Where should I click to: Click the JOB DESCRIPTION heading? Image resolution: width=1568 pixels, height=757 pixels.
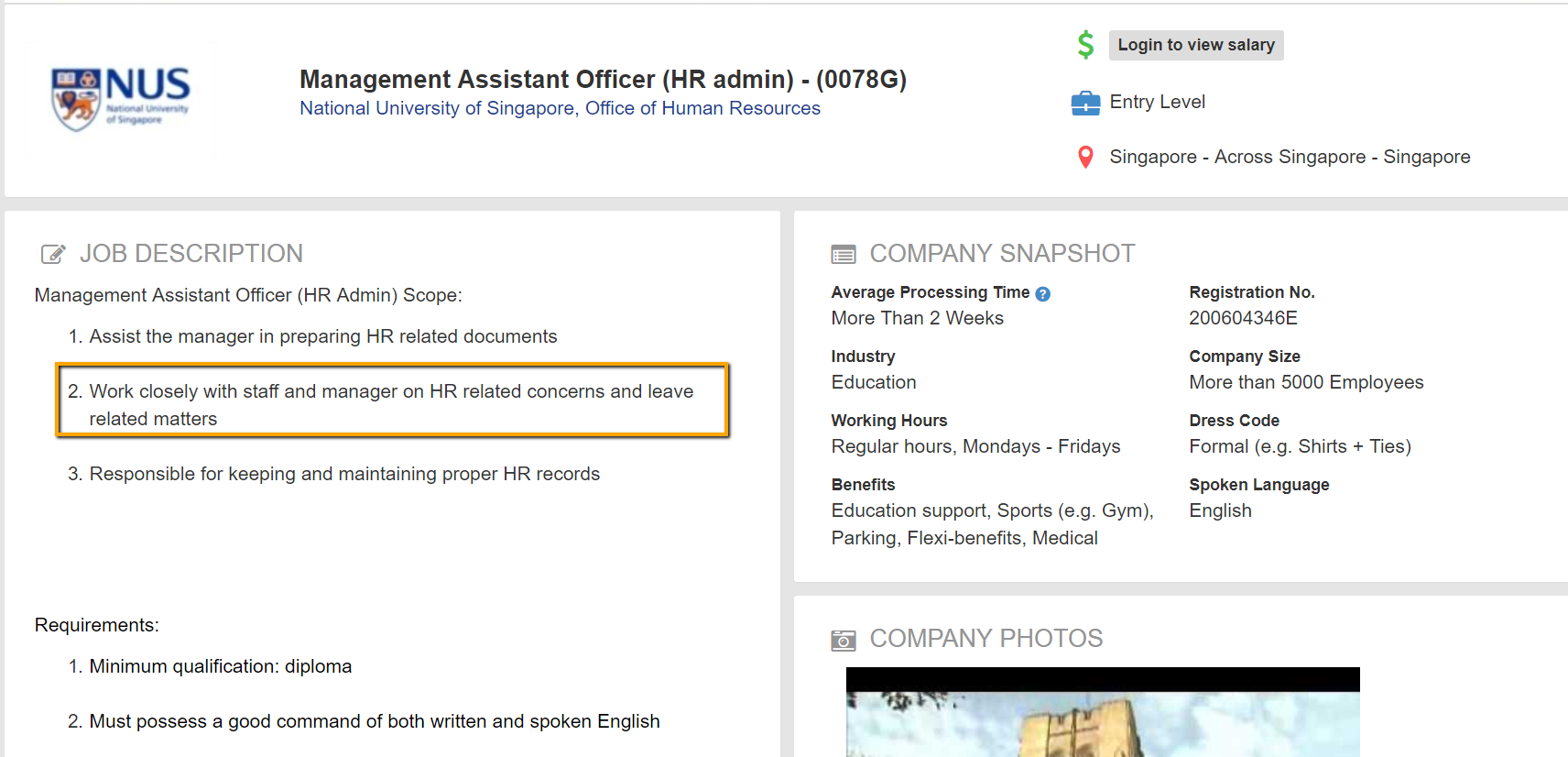(x=191, y=253)
